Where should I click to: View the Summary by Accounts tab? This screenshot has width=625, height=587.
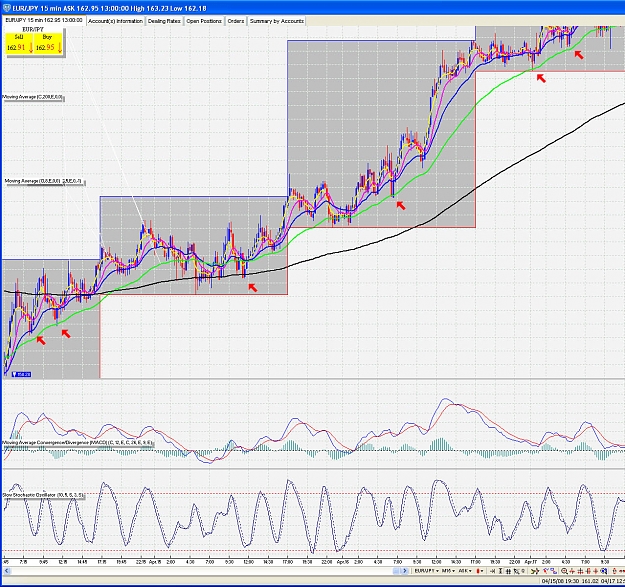277,21
